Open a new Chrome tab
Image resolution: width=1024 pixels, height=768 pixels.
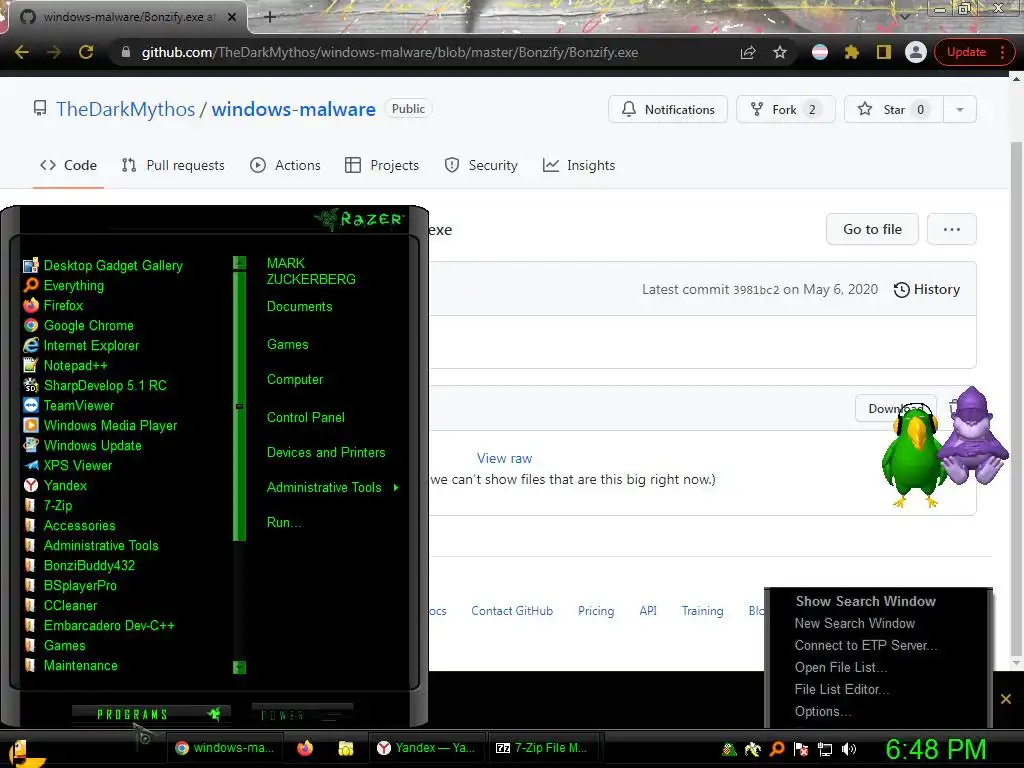270,17
